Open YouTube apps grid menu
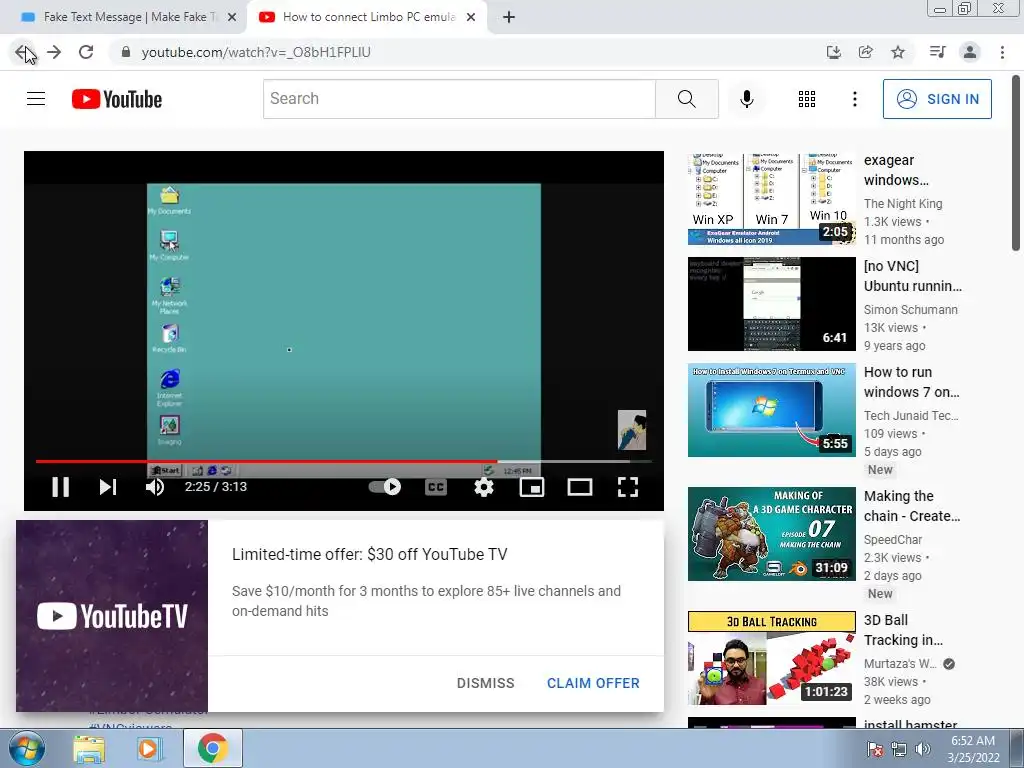The image size is (1024, 768). pyautogui.click(x=807, y=99)
